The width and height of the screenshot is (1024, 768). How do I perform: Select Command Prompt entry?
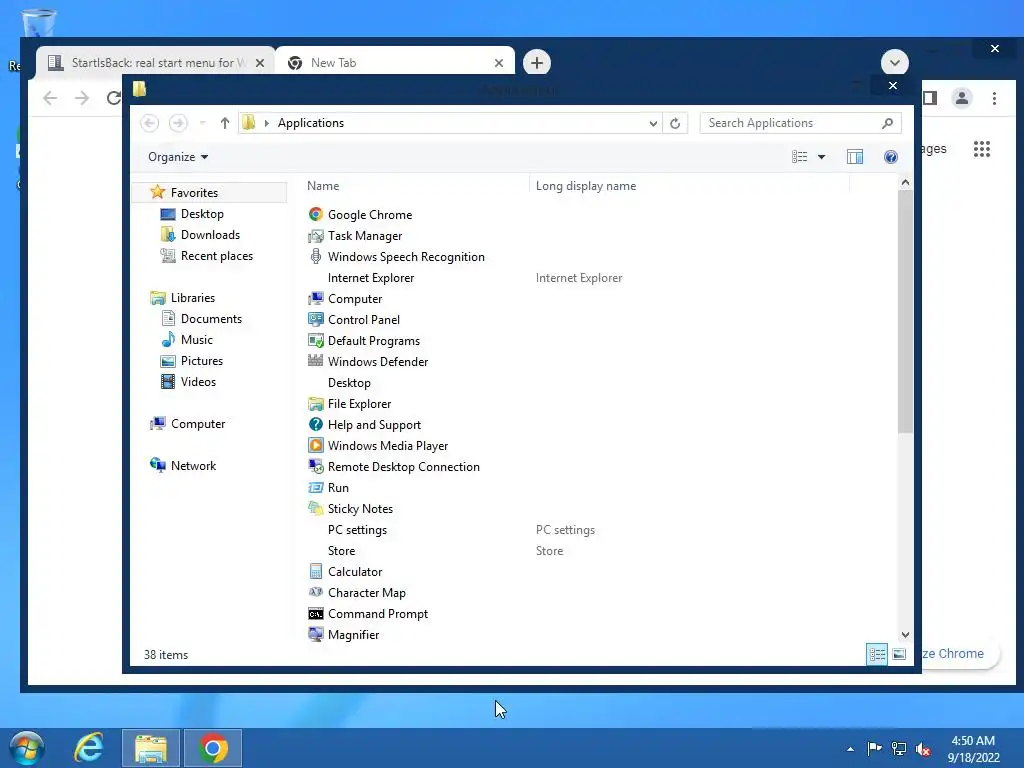(368, 613)
